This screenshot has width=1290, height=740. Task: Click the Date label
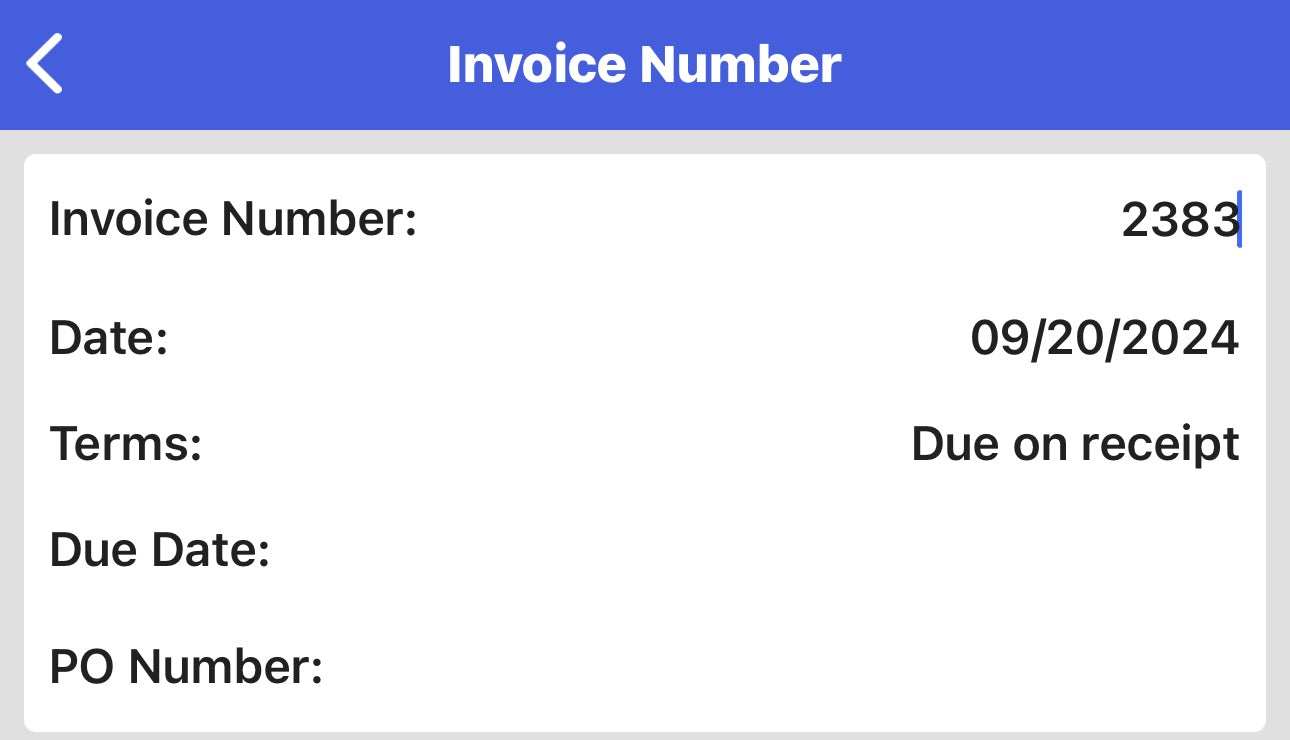[x=109, y=339]
